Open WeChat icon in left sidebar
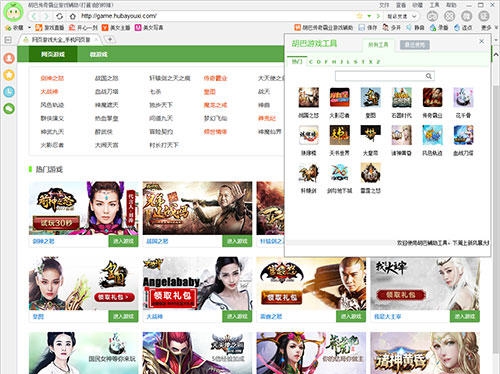 click(9, 108)
